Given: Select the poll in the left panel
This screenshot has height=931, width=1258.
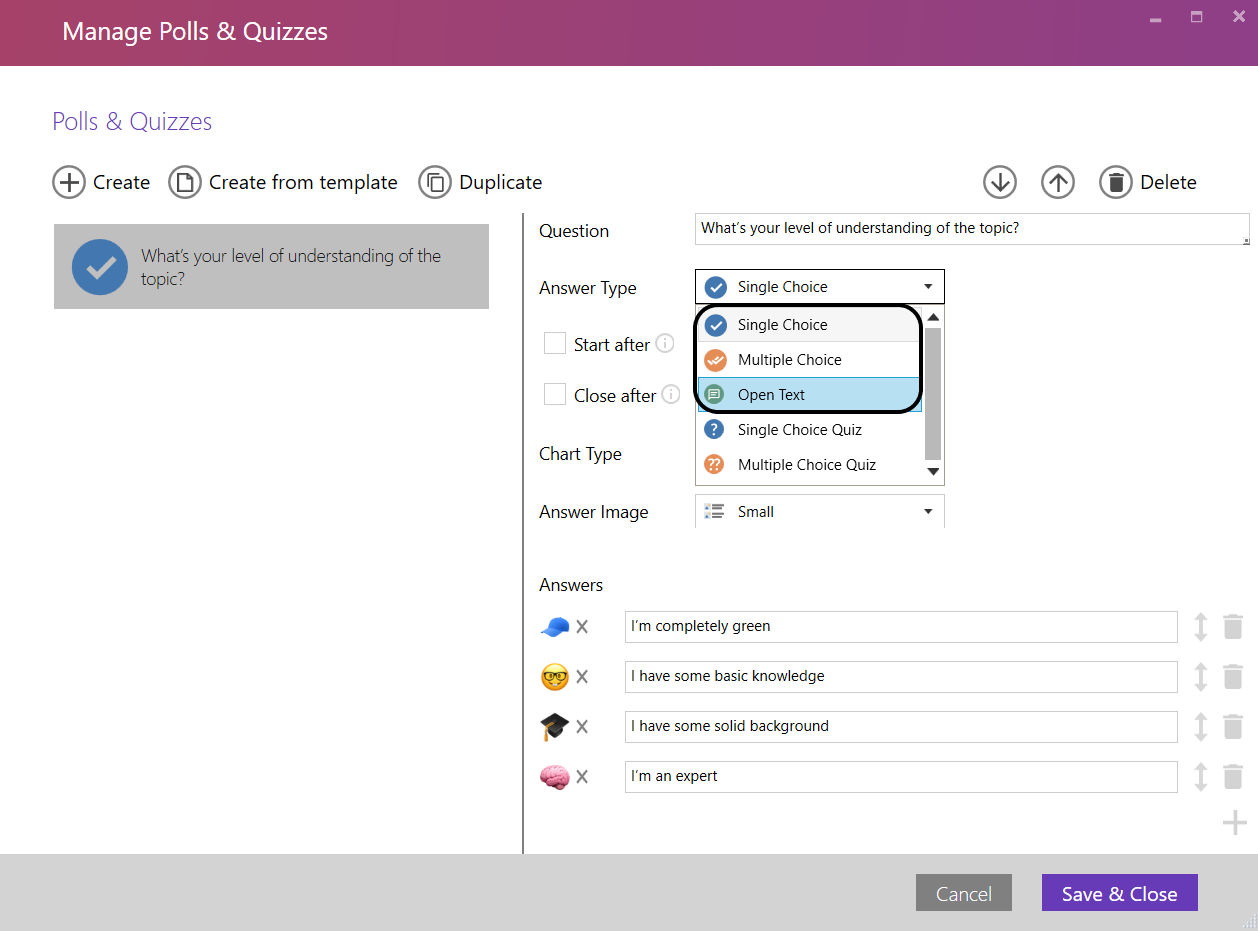Looking at the screenshot, I should (271, 266).
